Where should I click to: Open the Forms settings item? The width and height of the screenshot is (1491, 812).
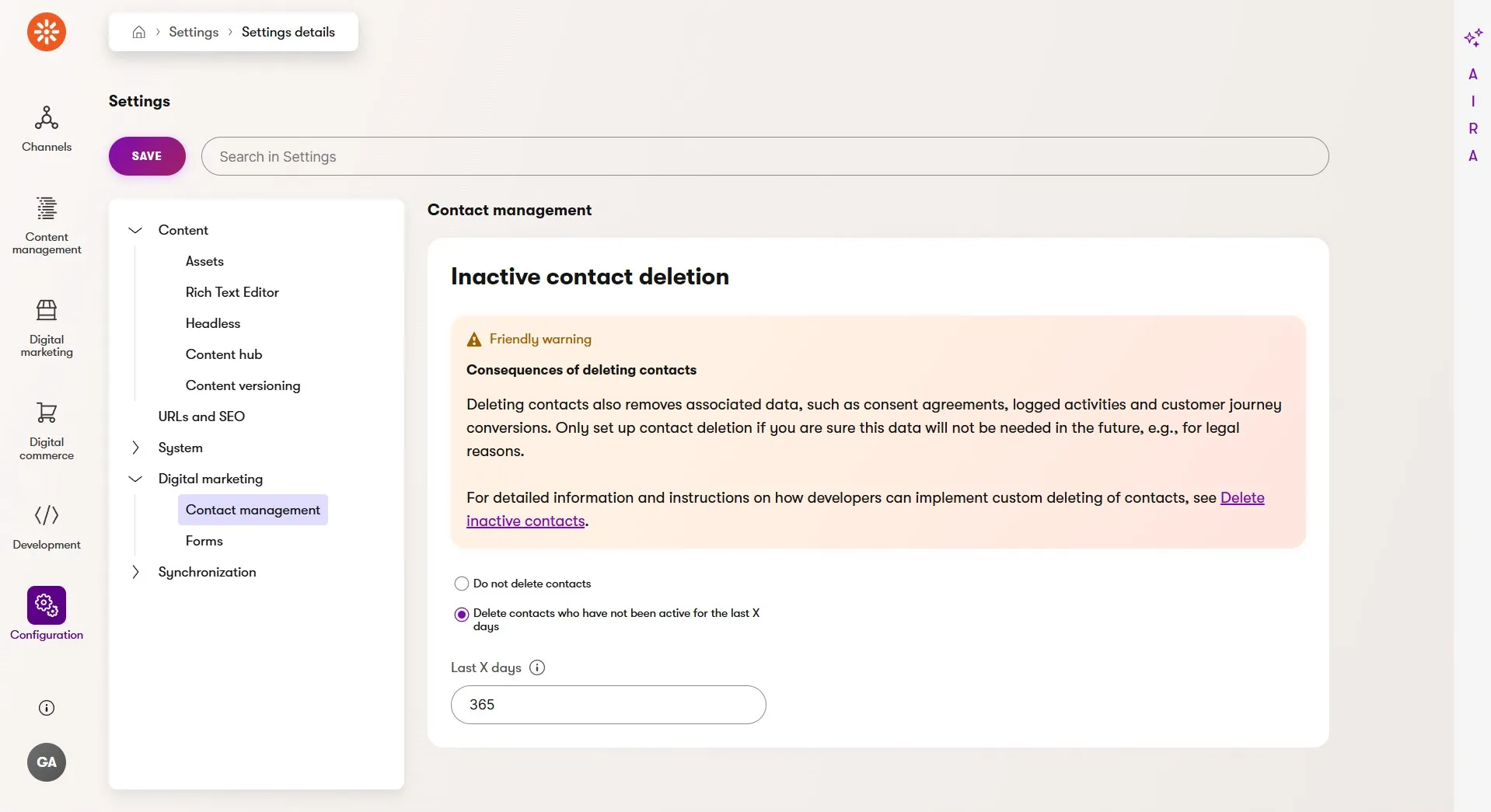(x=204, y=541)
